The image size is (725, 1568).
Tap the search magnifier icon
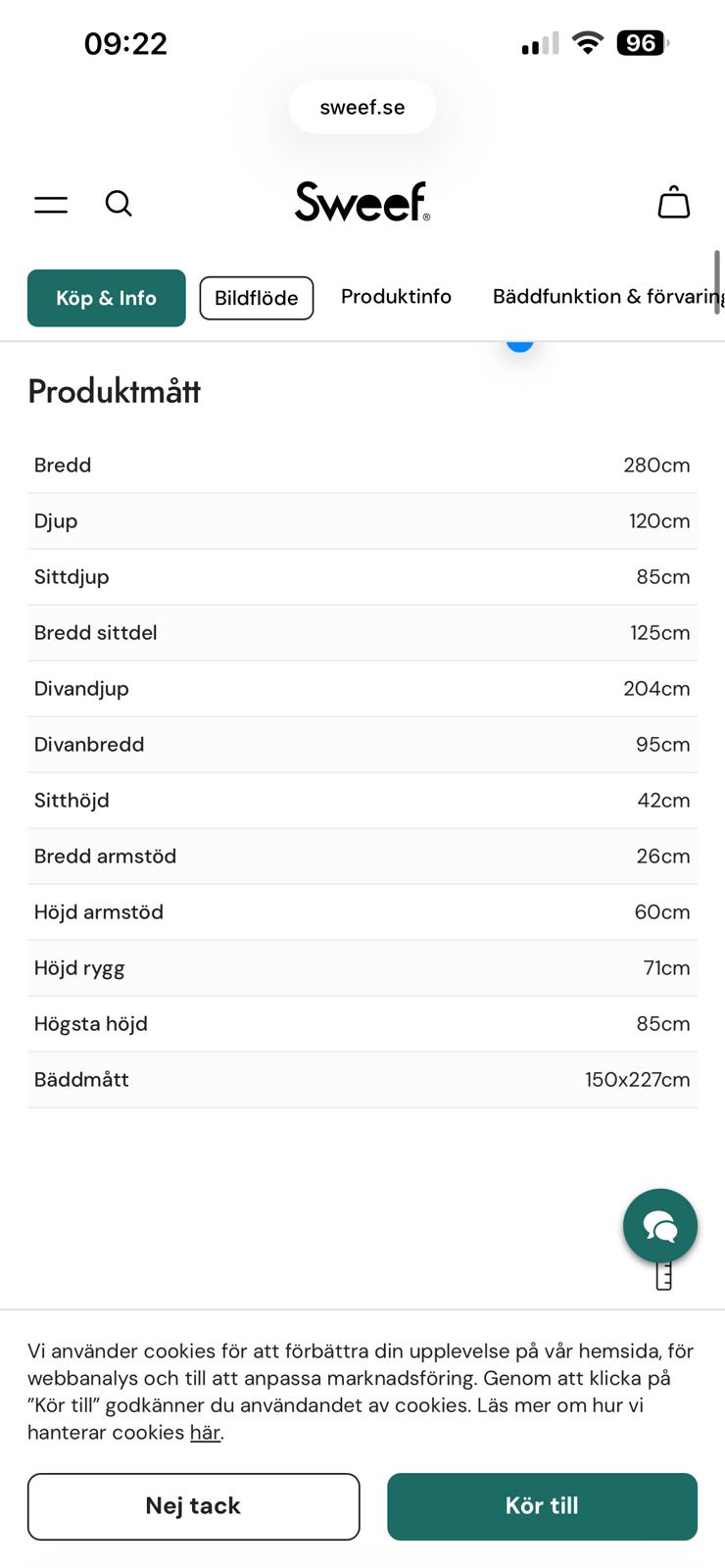click(x=119, y=203)
